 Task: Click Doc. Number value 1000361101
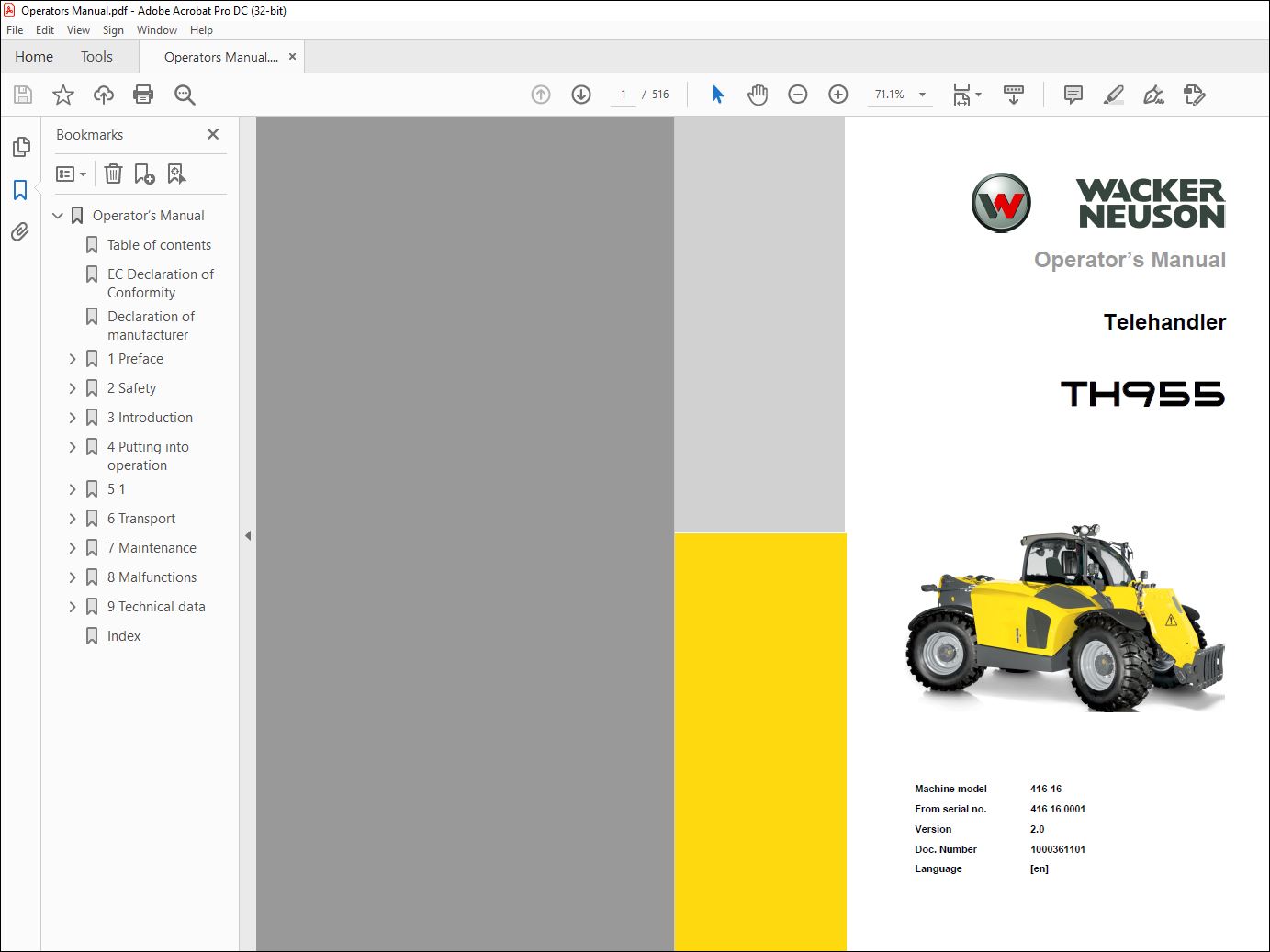tap(1058, 849)
